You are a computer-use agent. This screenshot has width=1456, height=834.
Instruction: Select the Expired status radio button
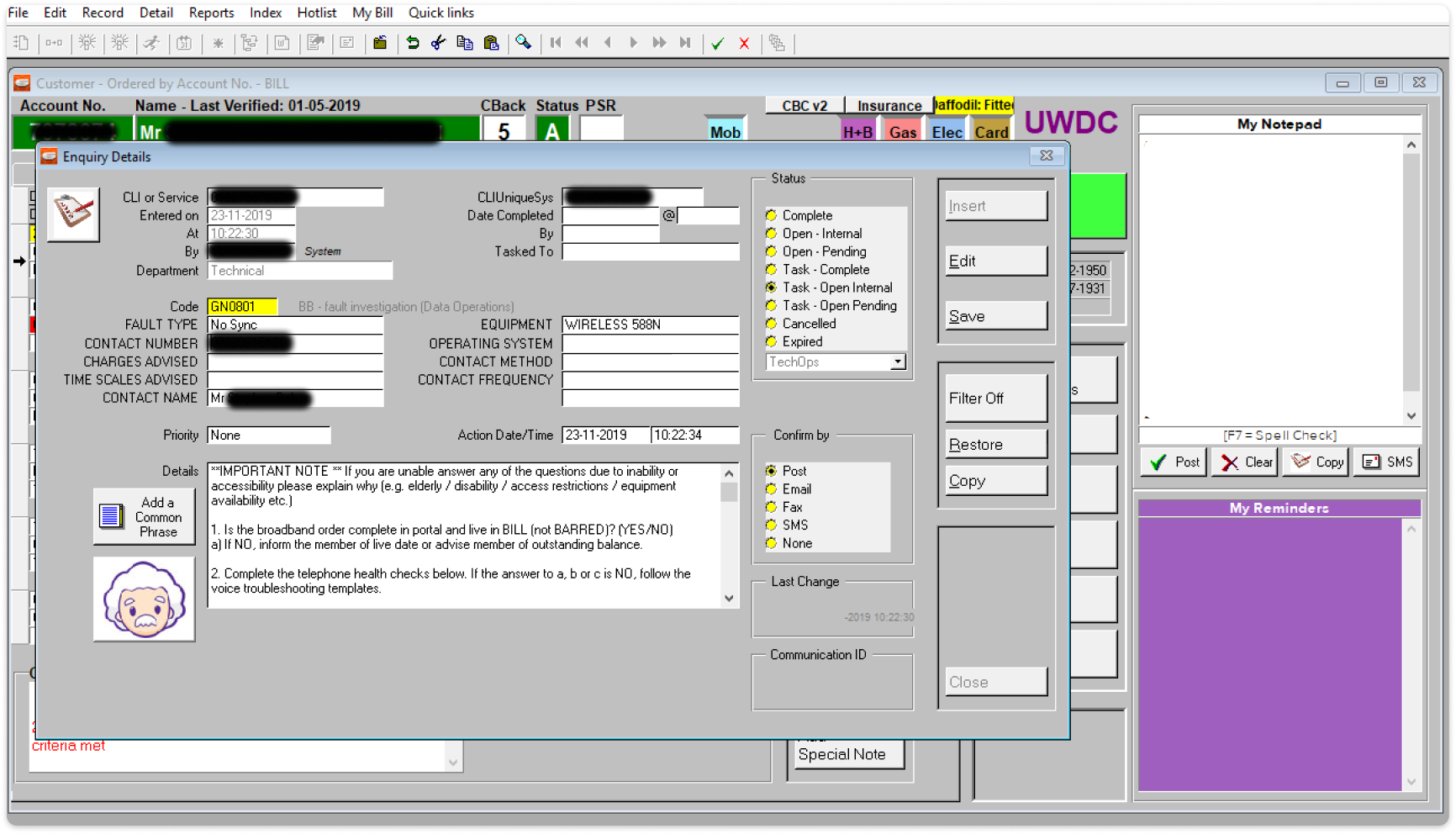point(771,342)
